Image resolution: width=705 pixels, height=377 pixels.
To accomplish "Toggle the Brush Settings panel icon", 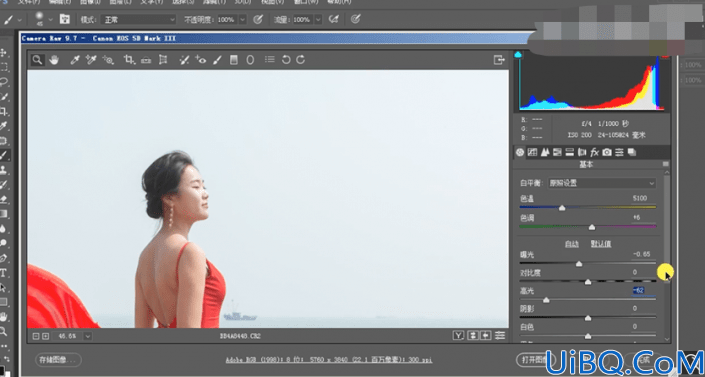I will click(x=65, y=19).
